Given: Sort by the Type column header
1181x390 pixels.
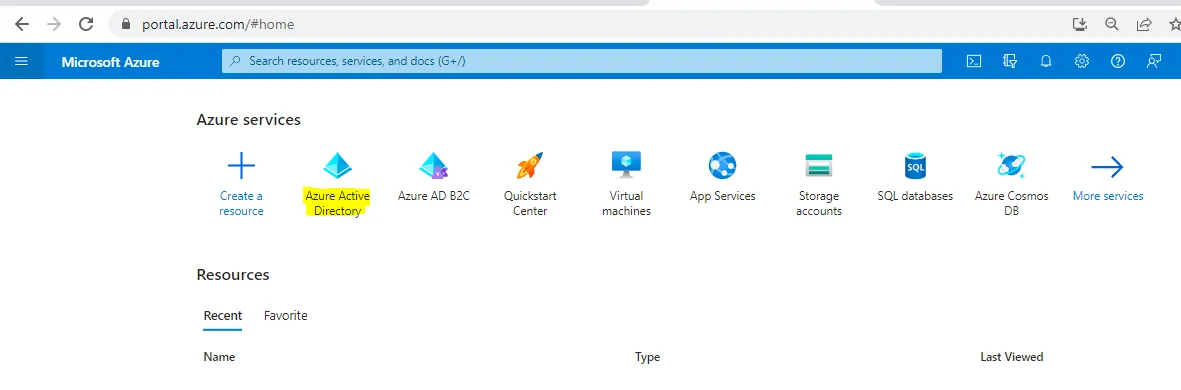Looking at the screenshot, I should click(x=648, y=357).
